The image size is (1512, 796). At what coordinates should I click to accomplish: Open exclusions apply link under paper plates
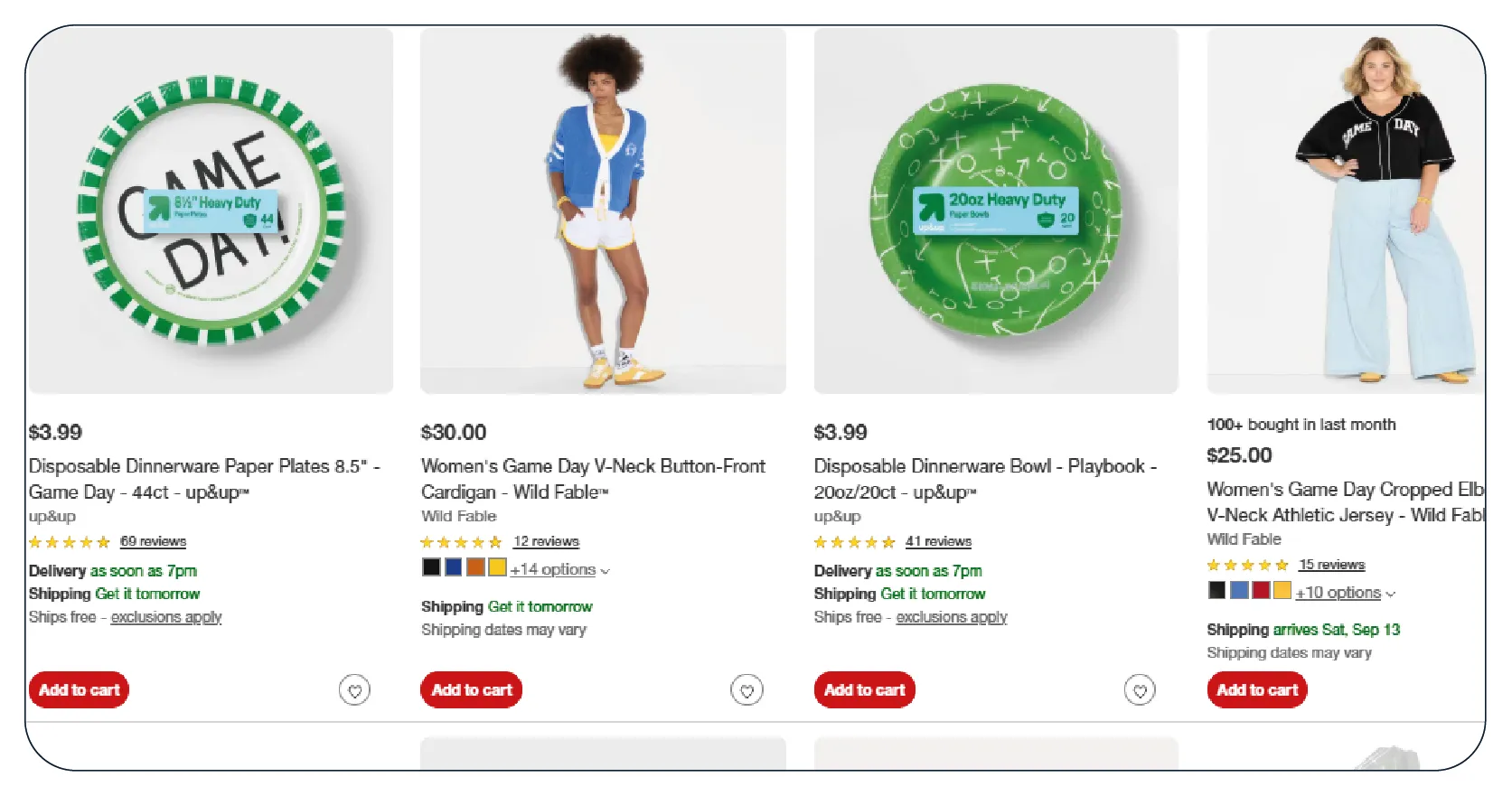click(x=166, y=617)
